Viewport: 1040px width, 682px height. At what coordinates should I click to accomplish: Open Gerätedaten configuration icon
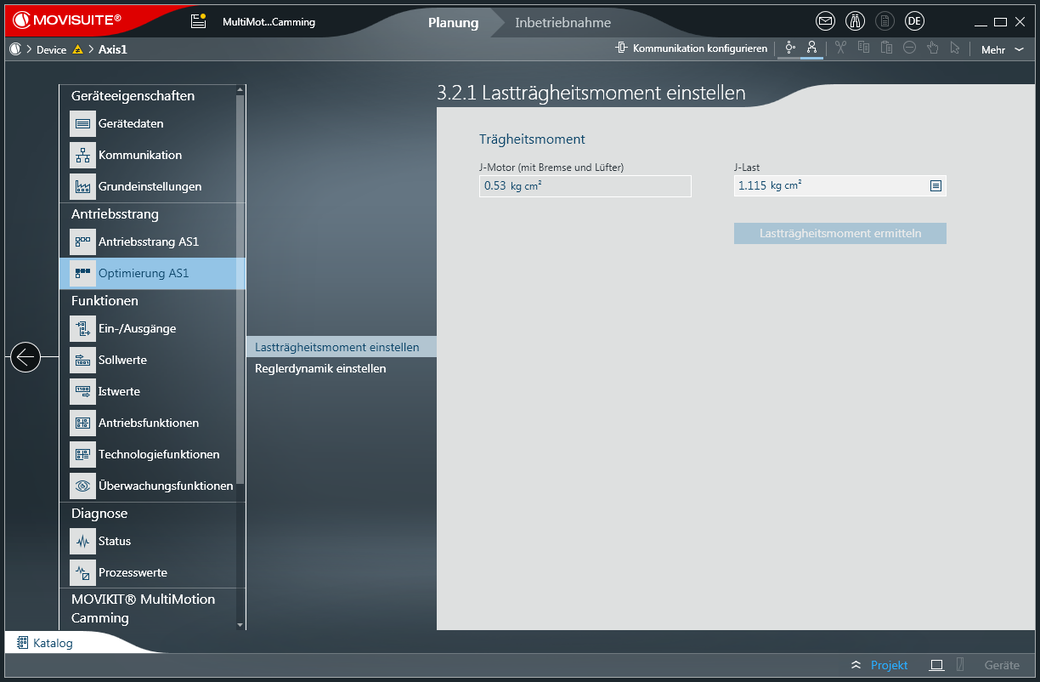coord(83,124)
